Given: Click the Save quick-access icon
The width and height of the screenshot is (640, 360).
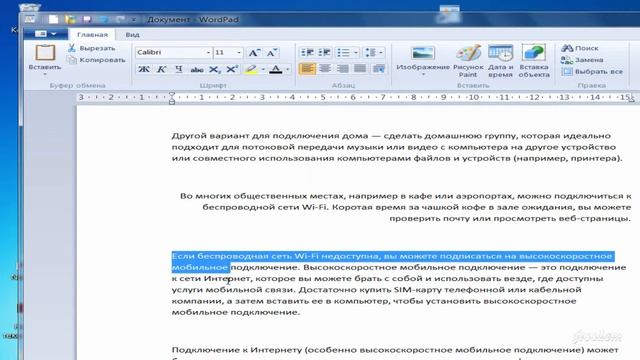Looking at the screenshot, I should (87, 19).
